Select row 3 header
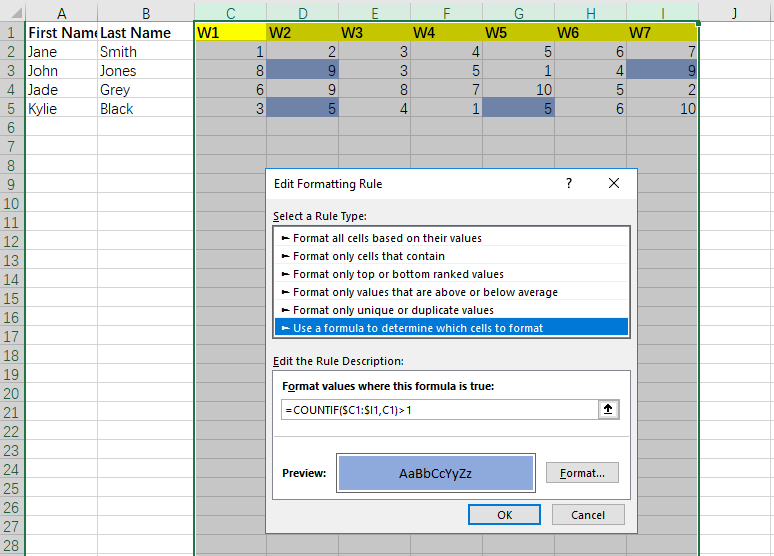Viewport: 774px width, 556px height. click(12, 71)
